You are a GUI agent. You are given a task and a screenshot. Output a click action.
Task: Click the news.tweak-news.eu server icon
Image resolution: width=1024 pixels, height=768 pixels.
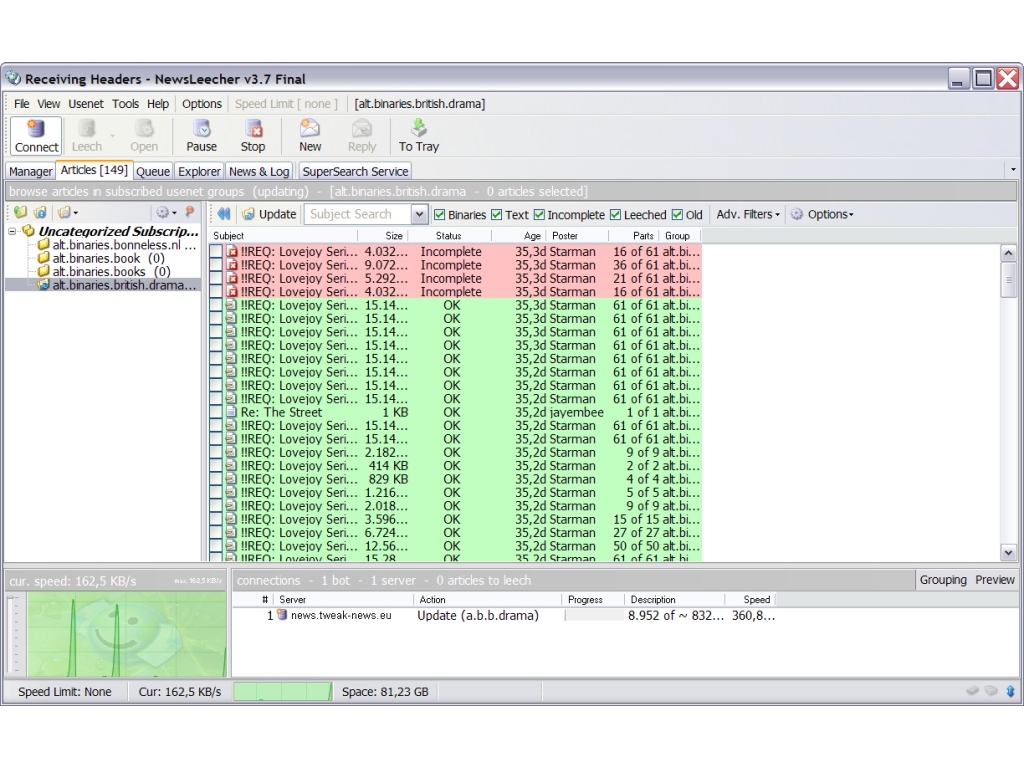tap(282, 615)
